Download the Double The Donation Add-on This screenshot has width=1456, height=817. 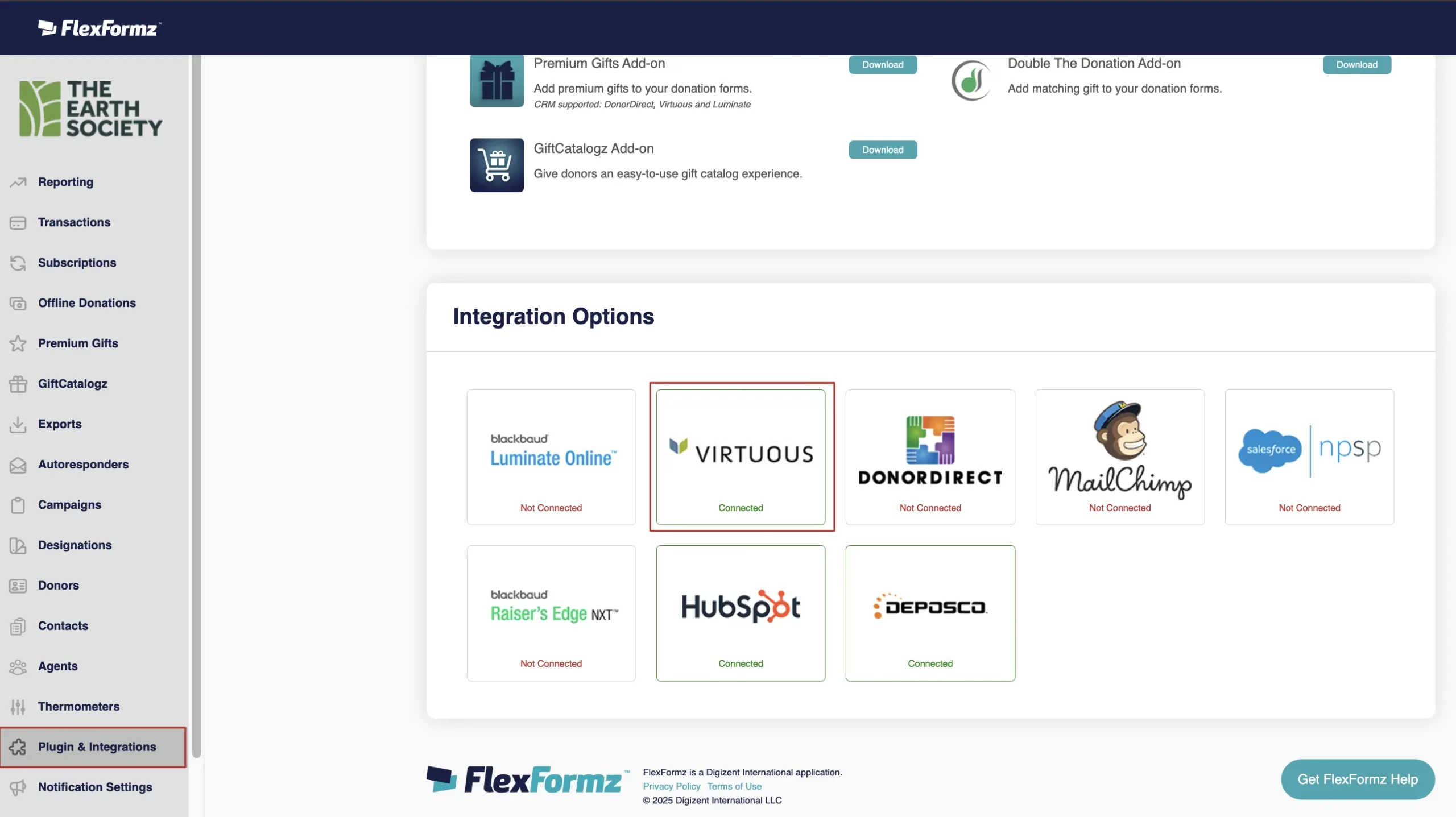click(x=1356, y=65)
